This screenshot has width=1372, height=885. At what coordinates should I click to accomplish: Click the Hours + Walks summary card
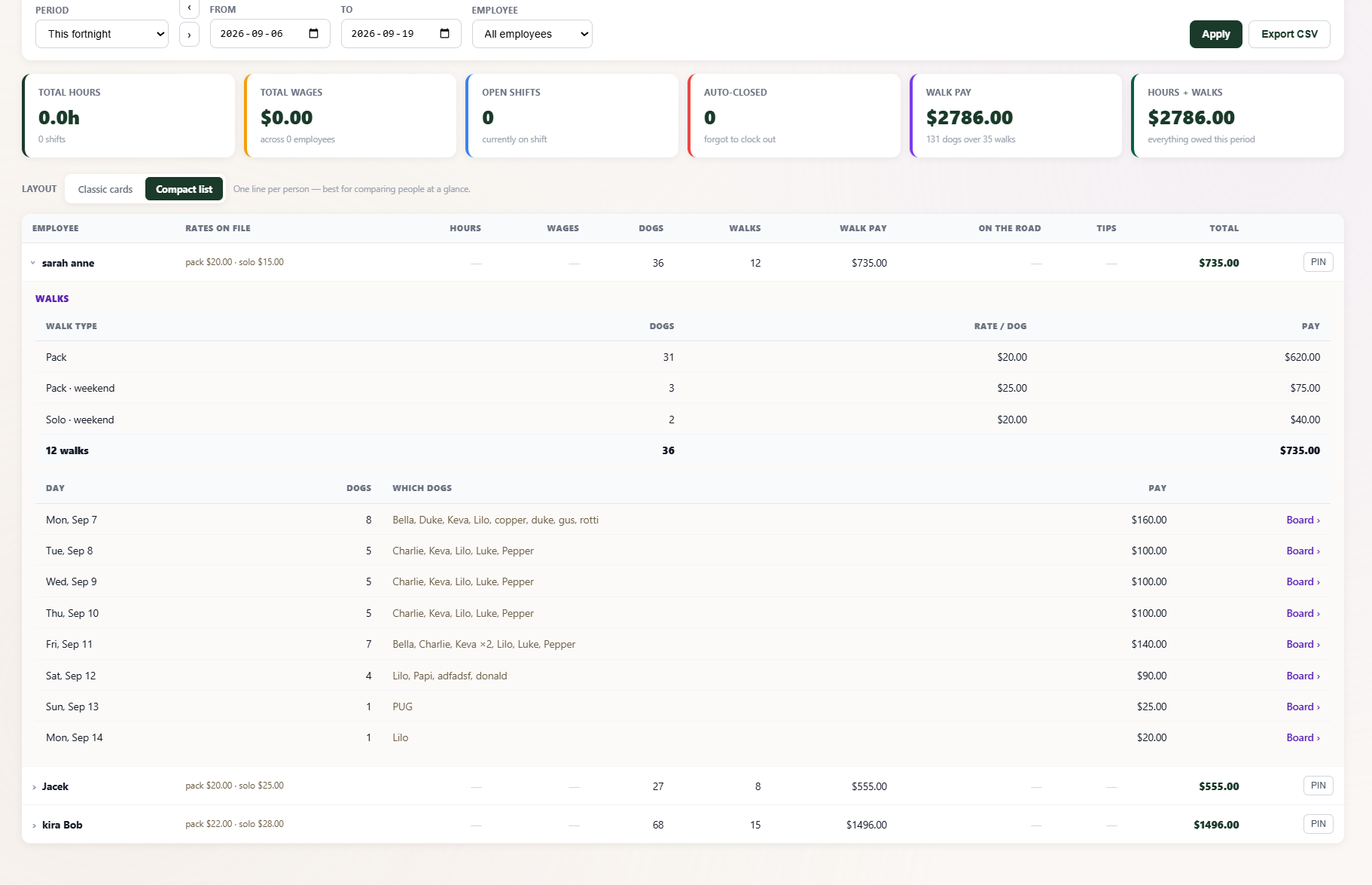(x=1238, y=115)
